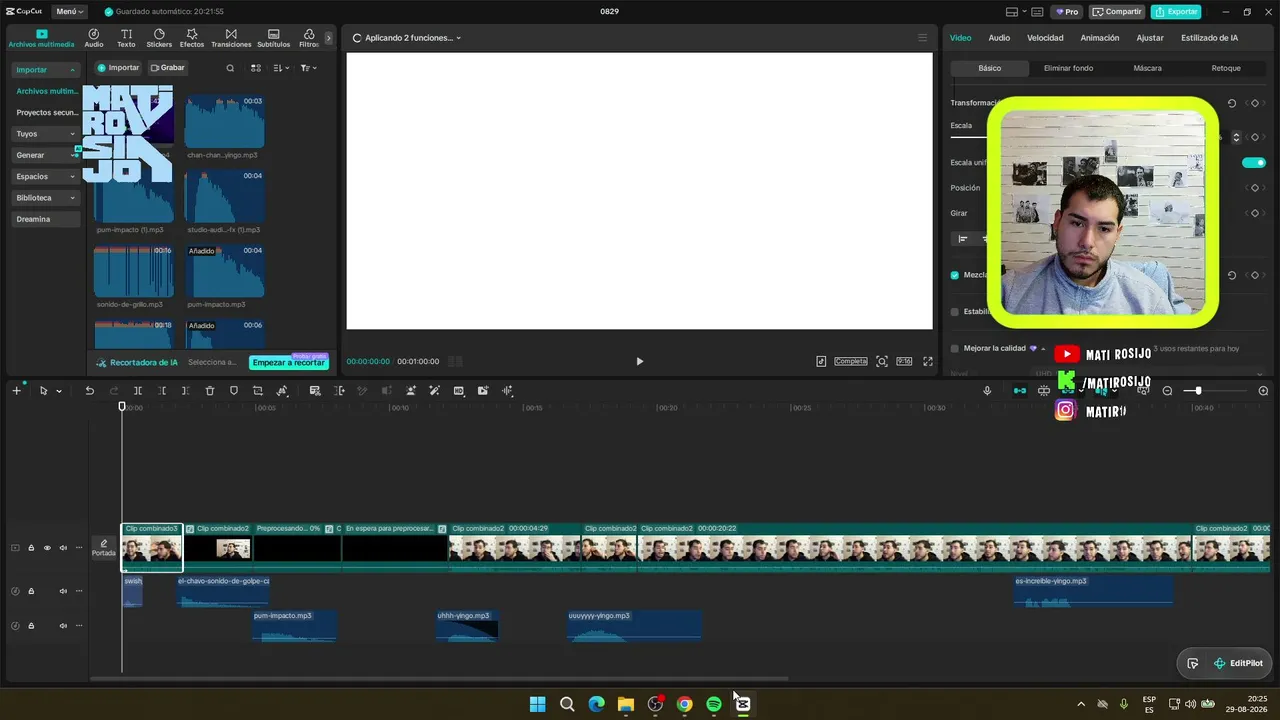Click the Compartir button

pos(1117,12)
